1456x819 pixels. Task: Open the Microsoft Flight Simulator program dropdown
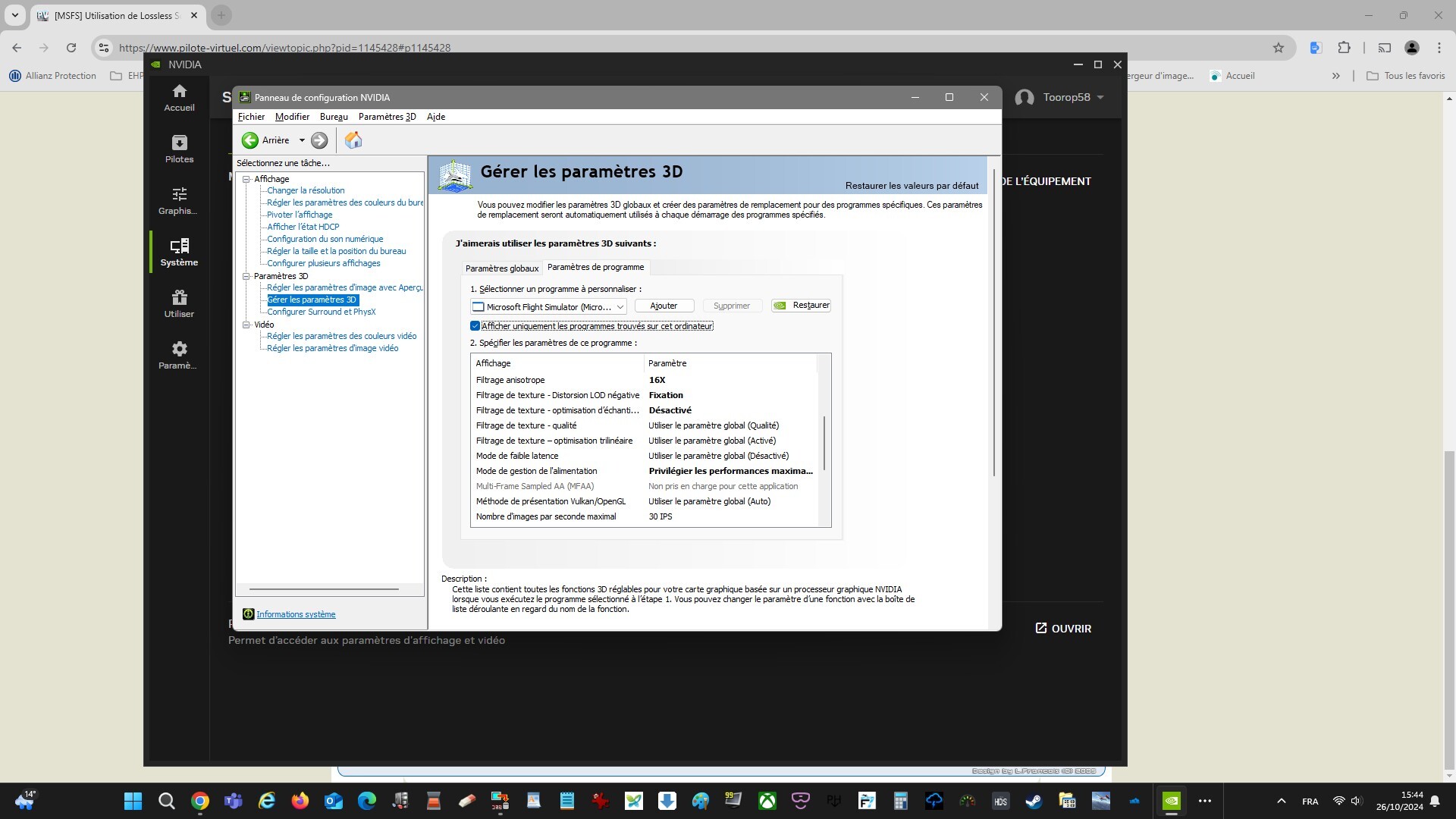coord(620,307)
